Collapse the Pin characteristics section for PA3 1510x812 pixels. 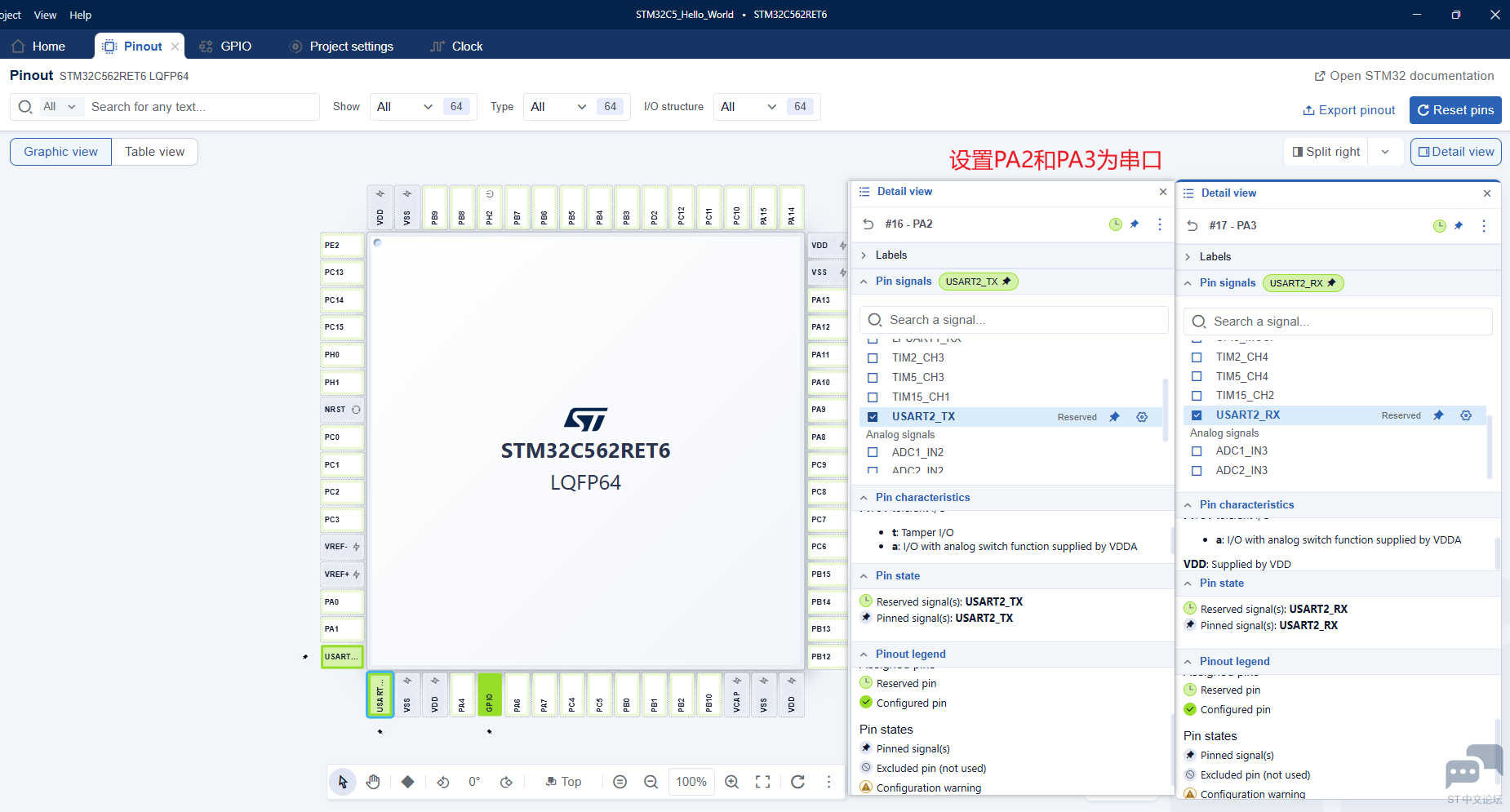point(1188,504)
